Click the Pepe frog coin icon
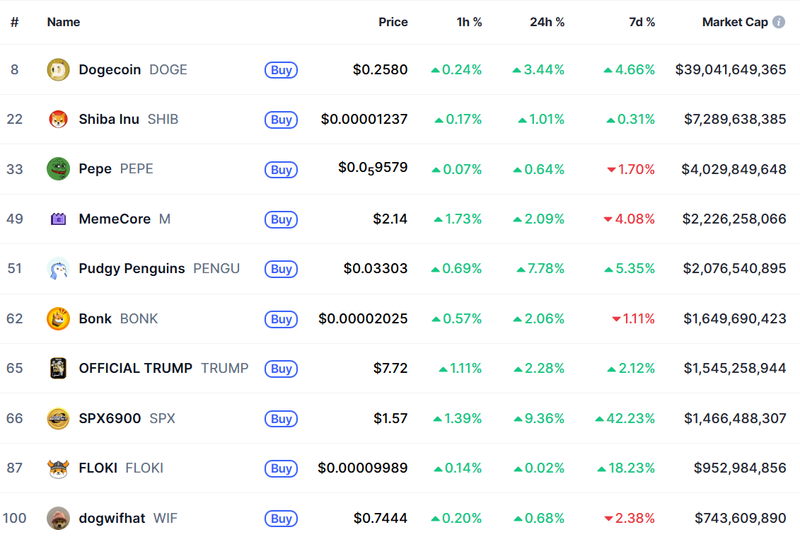The image size is (800, 537). tap(58, 169)
